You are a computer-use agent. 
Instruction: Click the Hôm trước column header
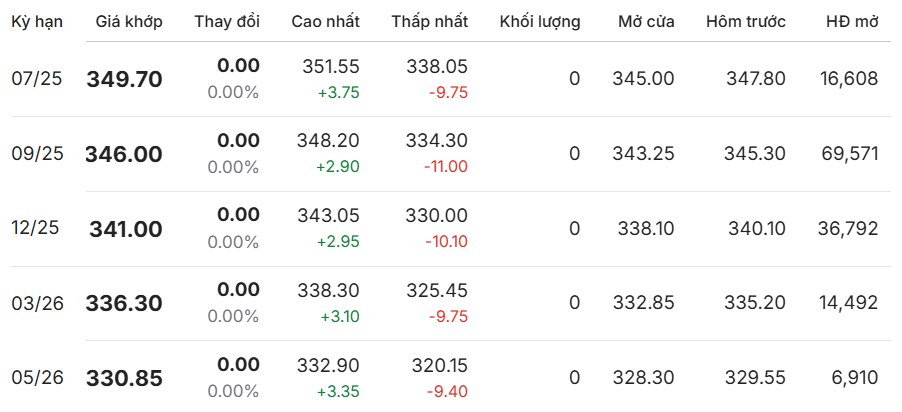point(746,22)
